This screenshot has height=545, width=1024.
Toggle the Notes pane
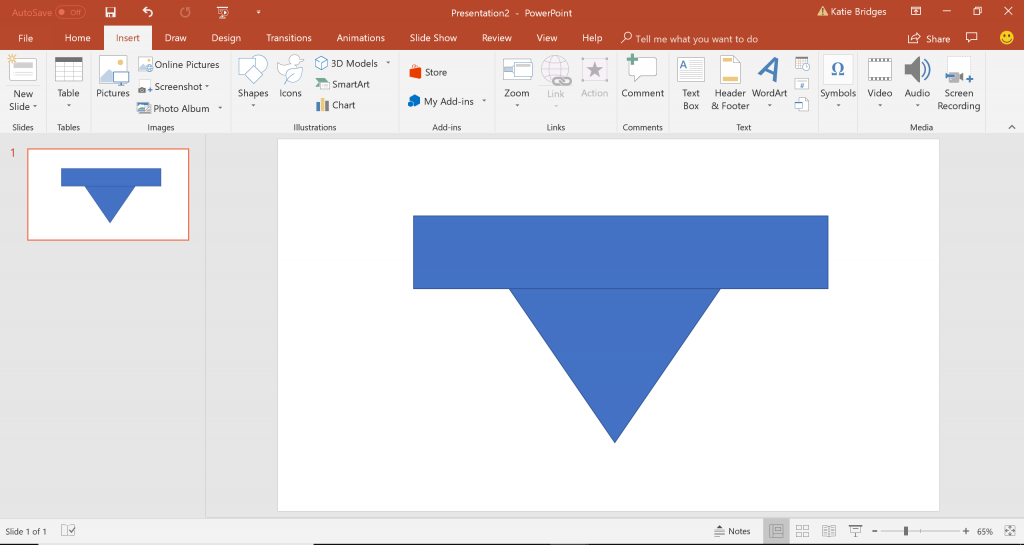click(x=732, y=531)
